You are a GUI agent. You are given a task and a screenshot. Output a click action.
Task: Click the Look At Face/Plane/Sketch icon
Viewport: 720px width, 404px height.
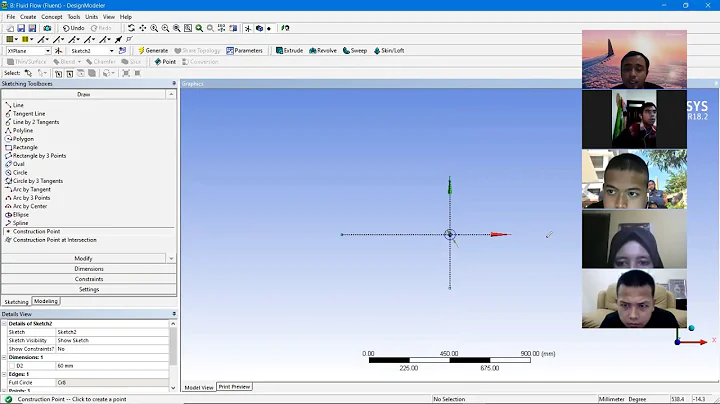click(x=285, y=28)
